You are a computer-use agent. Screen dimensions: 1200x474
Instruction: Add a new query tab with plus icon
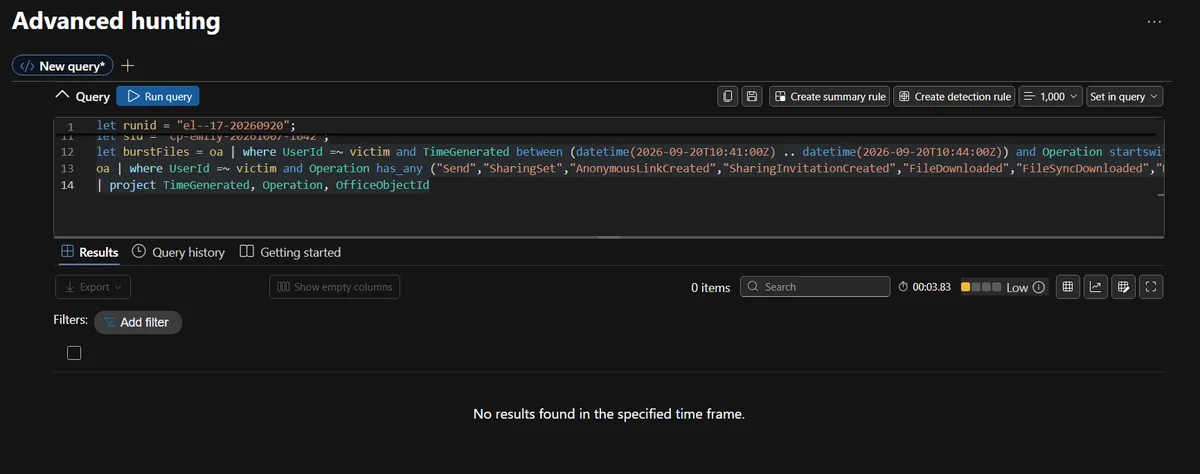pos(128,66)
